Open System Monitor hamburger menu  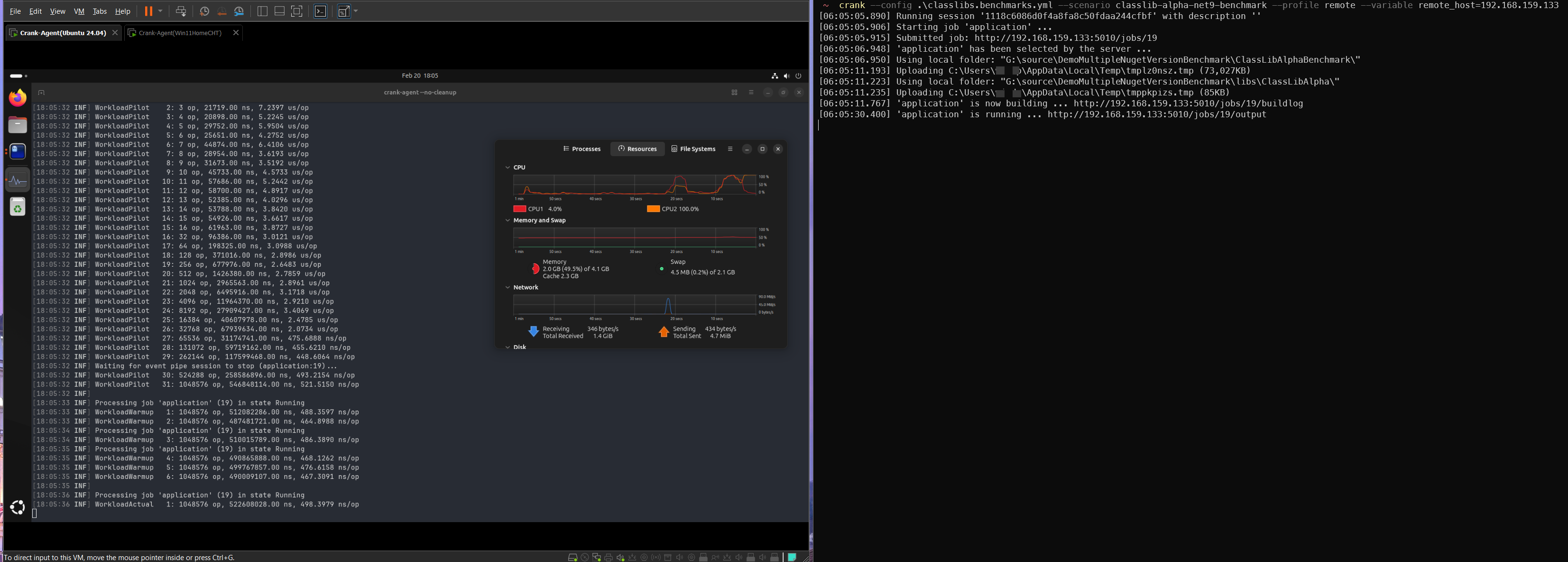(x=730, y=149)
